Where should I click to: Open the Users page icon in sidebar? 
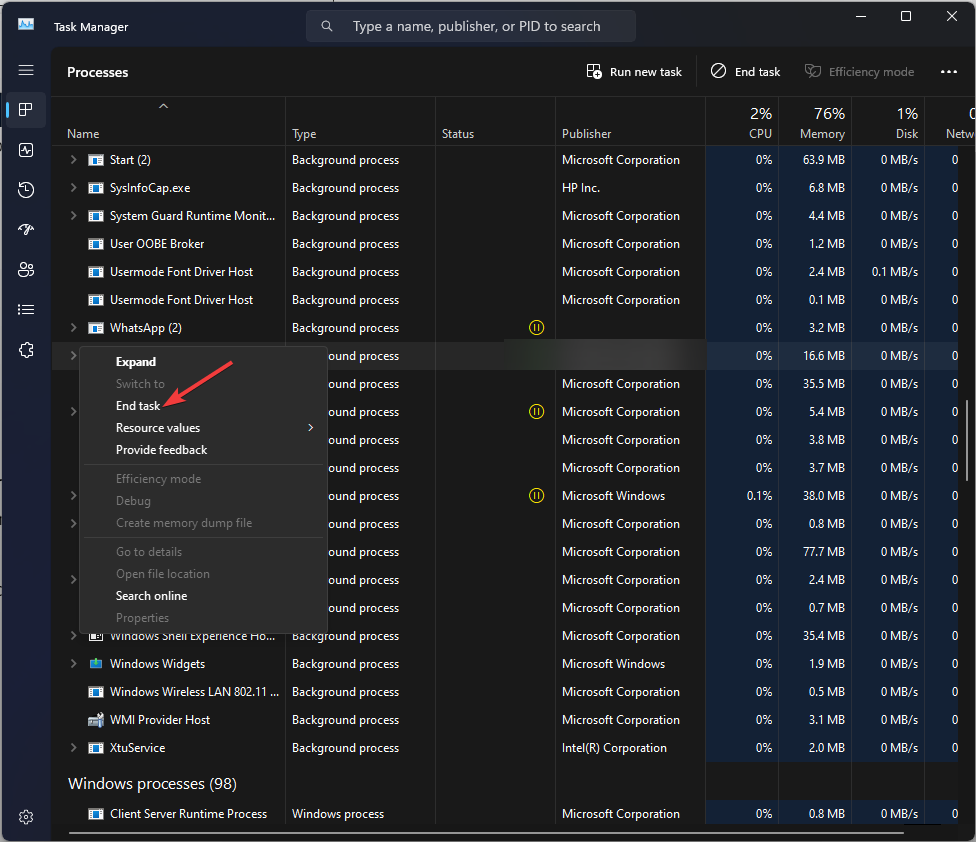click(26, 269)
